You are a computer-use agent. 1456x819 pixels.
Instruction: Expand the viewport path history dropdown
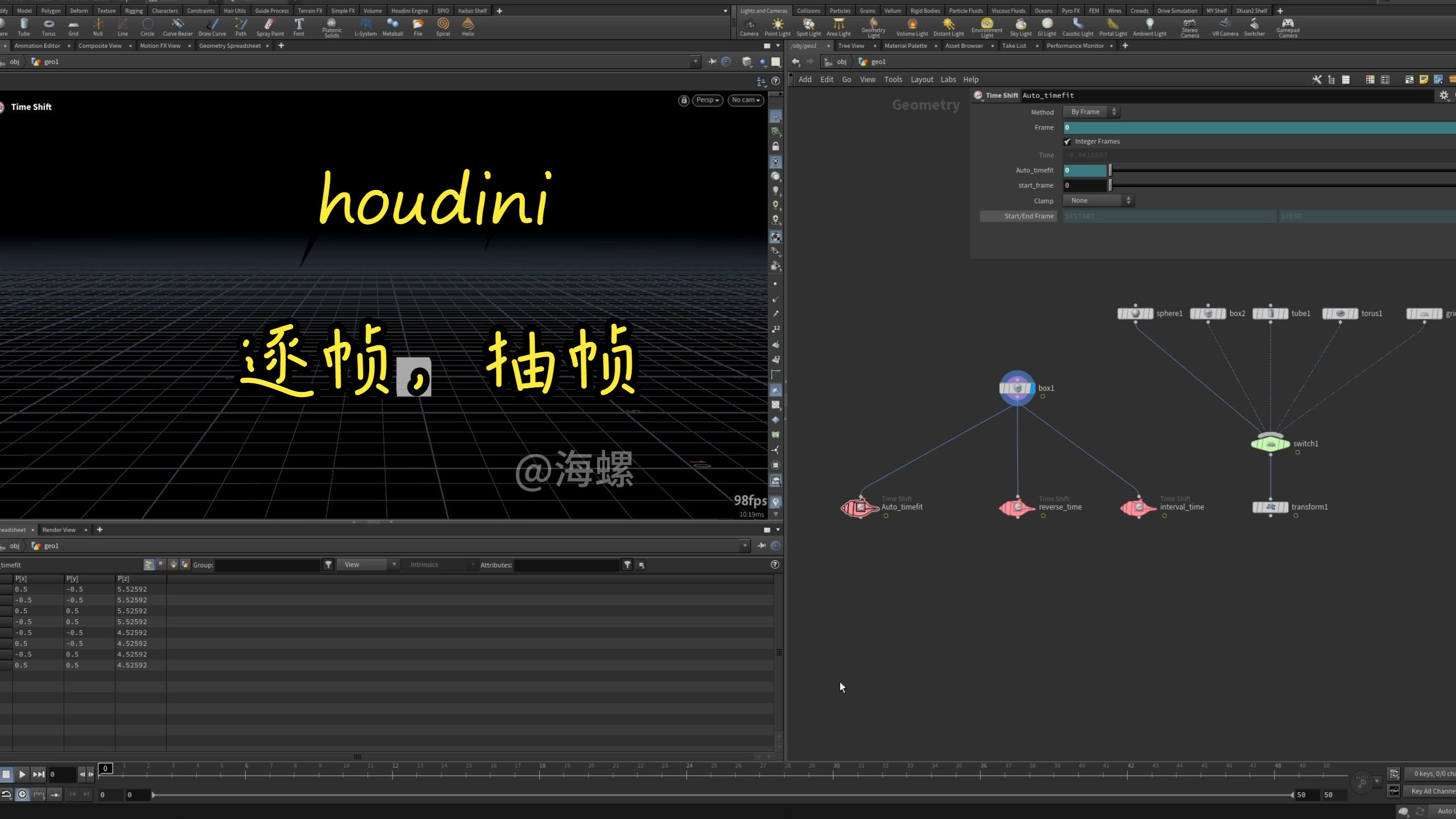tap(695, 61)
